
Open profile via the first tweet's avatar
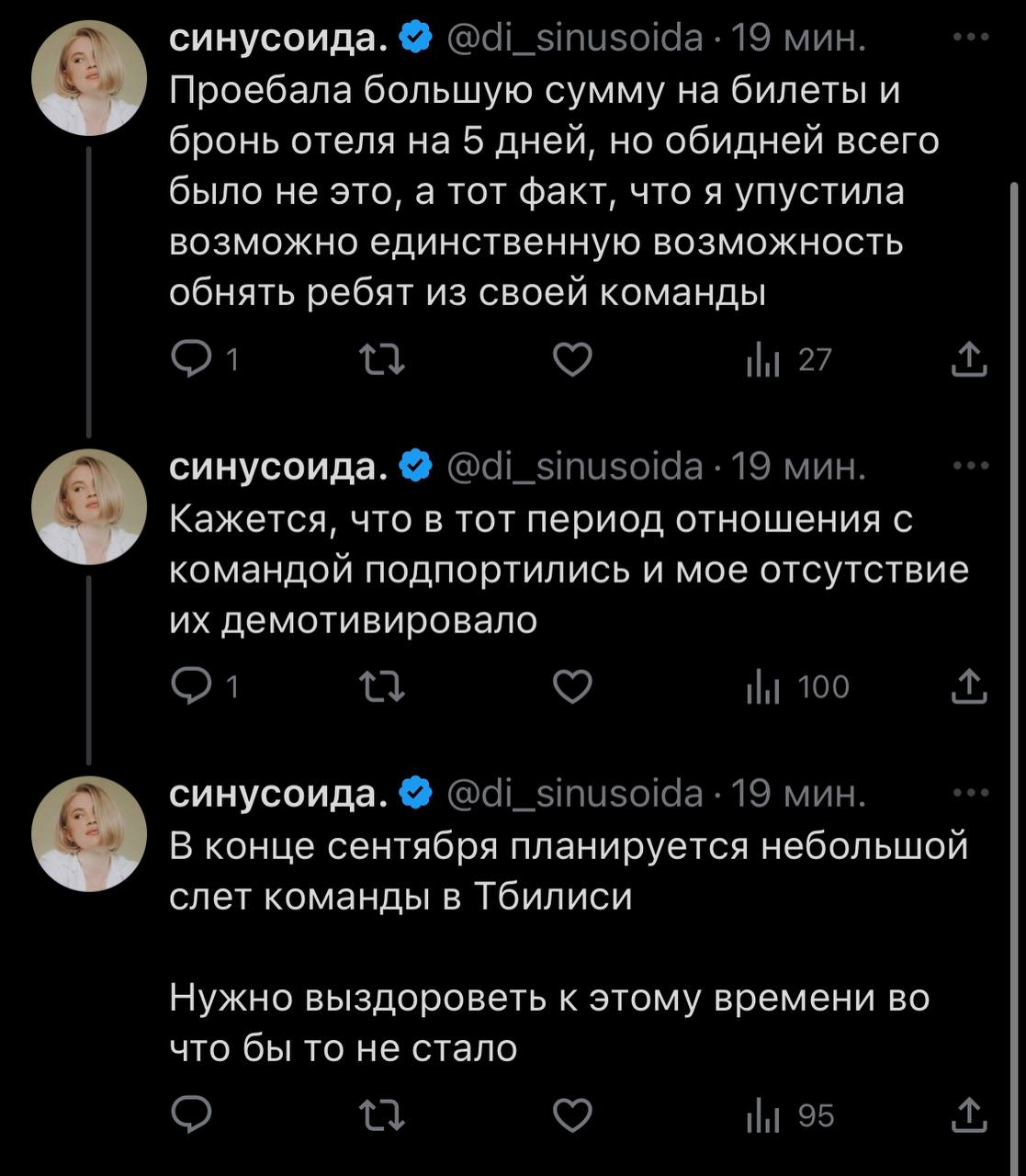coord(89,78)
